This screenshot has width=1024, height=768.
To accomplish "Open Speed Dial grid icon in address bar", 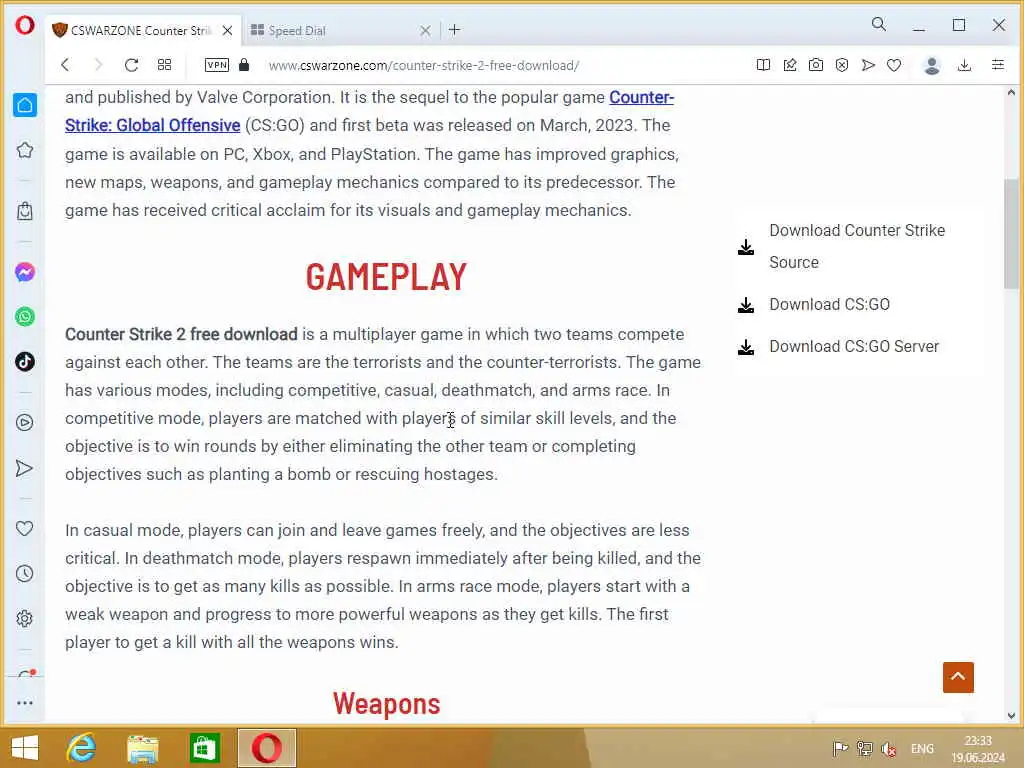I will pos(165,65).
